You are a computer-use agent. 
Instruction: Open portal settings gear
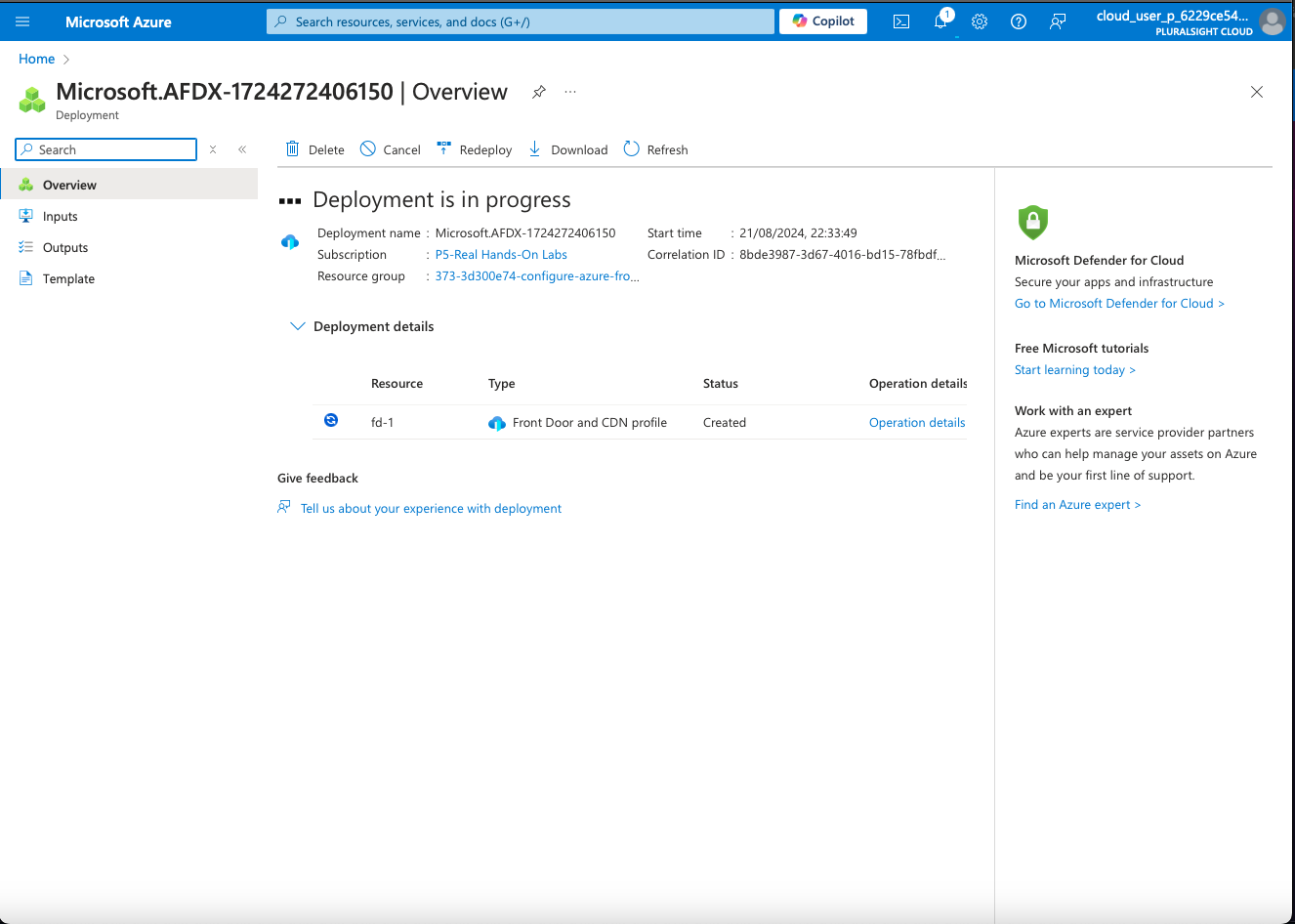(980, 21)
